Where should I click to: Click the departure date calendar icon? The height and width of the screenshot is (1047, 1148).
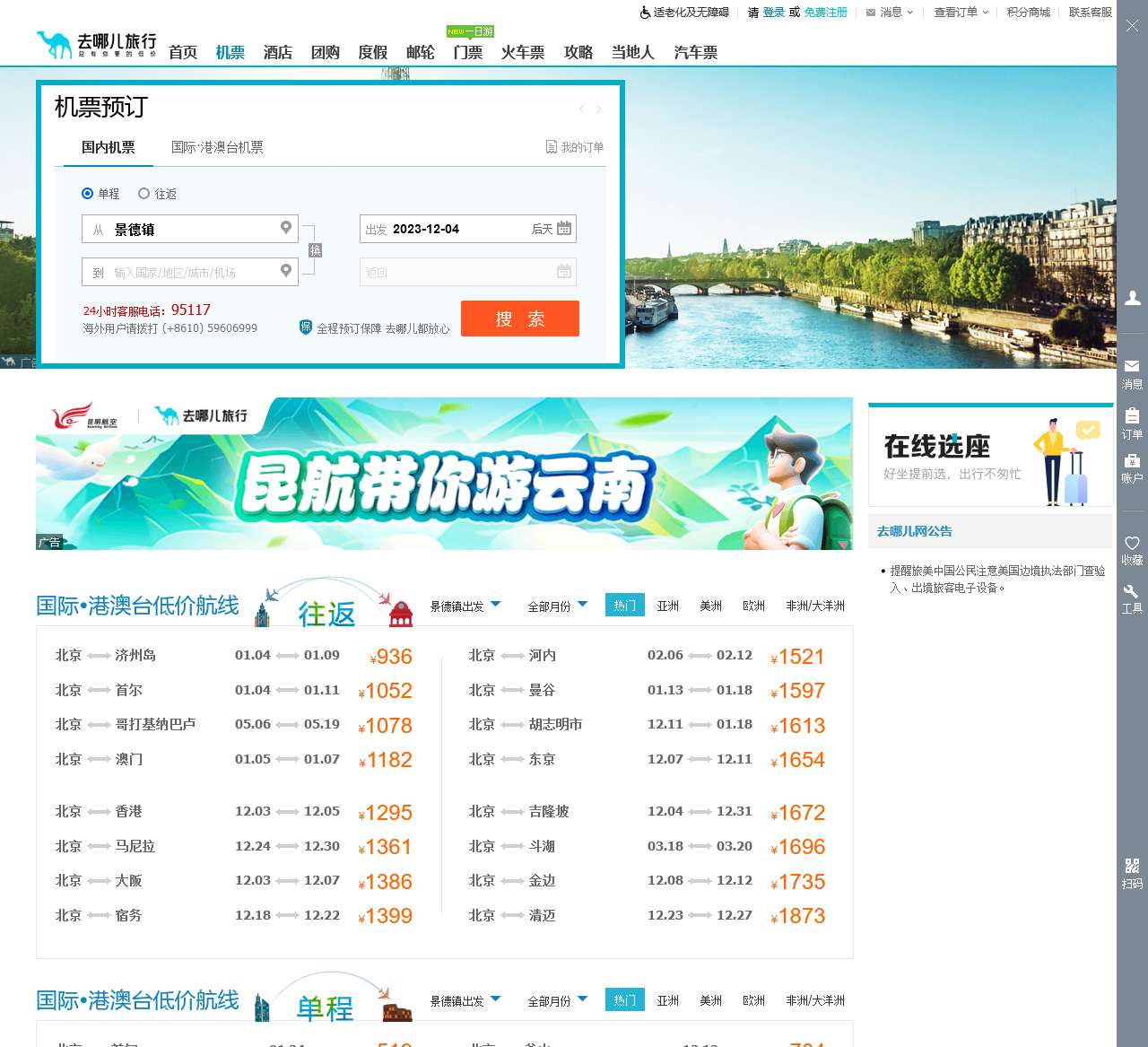[564, 229]
